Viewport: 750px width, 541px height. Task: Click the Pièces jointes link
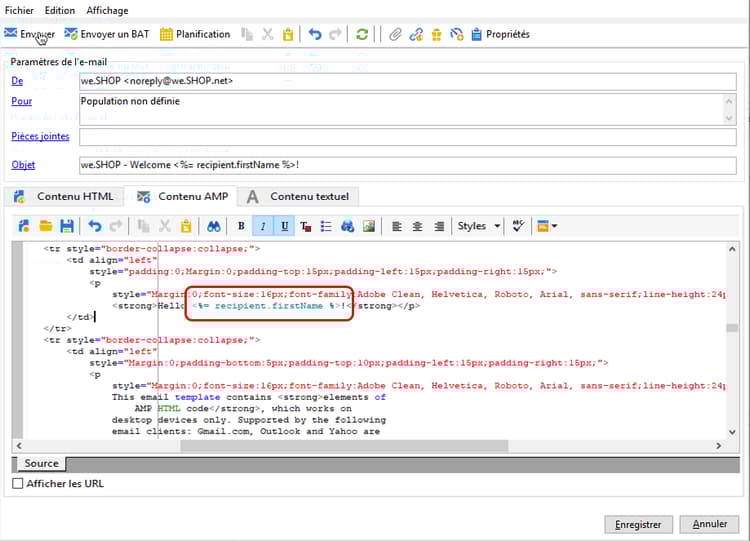pos(40,136)
